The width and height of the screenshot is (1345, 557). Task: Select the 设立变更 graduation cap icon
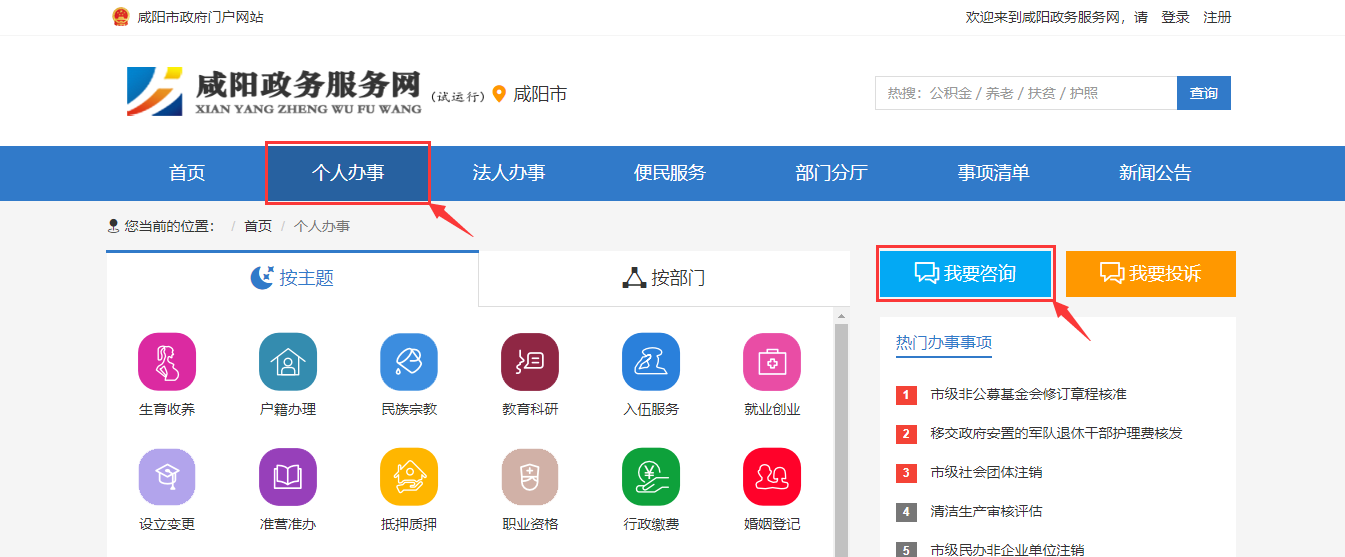tap(167, 477)
